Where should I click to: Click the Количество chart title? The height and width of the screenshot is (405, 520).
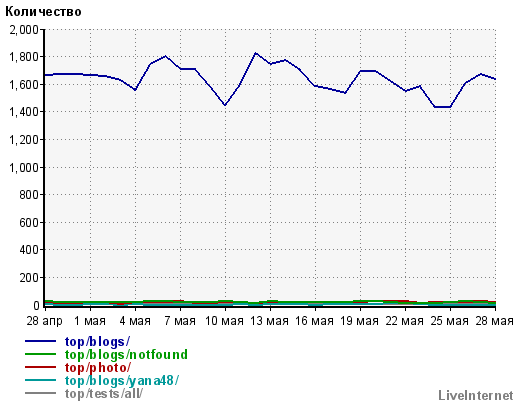[x=43, y=12]
